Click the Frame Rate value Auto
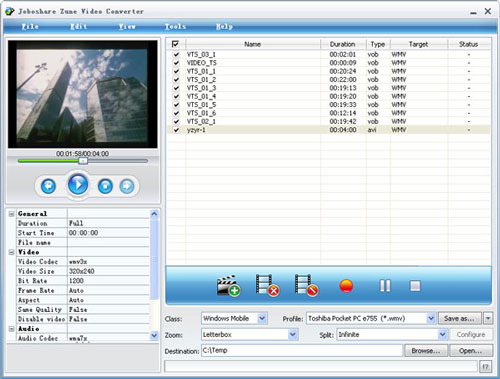 (76, 290)
